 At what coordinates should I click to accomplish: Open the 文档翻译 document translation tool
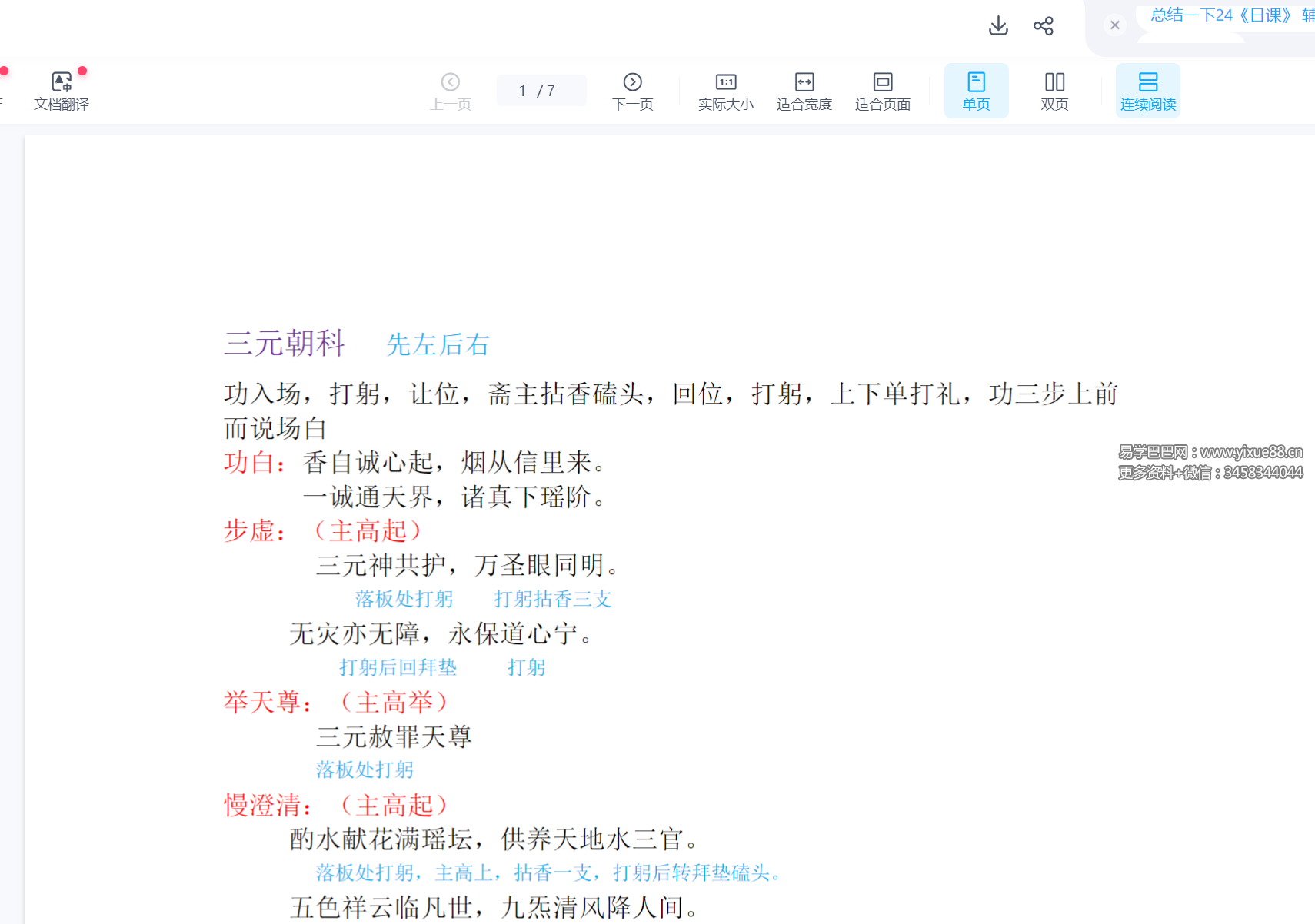pyautogui.click(x=62, y=91)
